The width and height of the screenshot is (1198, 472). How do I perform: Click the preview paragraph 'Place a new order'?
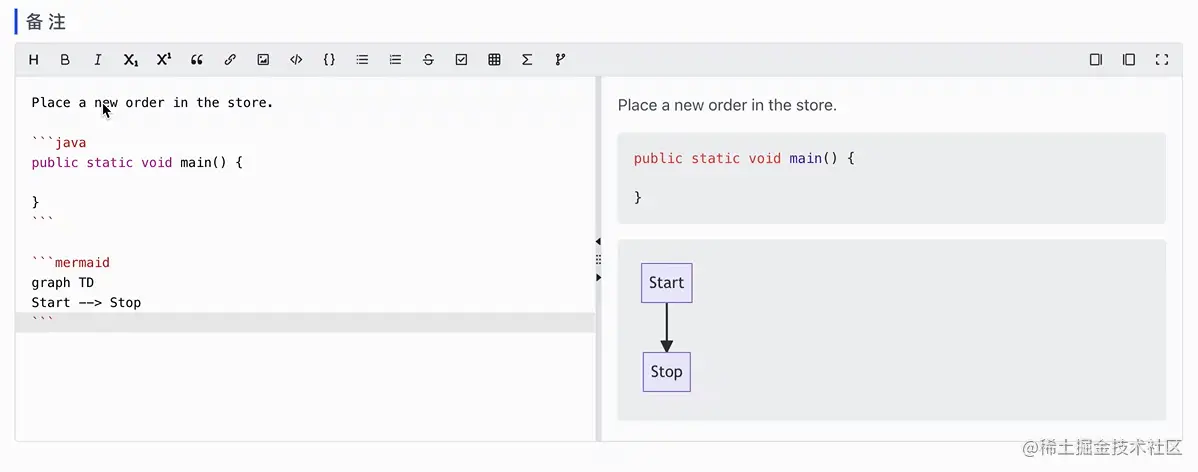[x=727, y=105]
